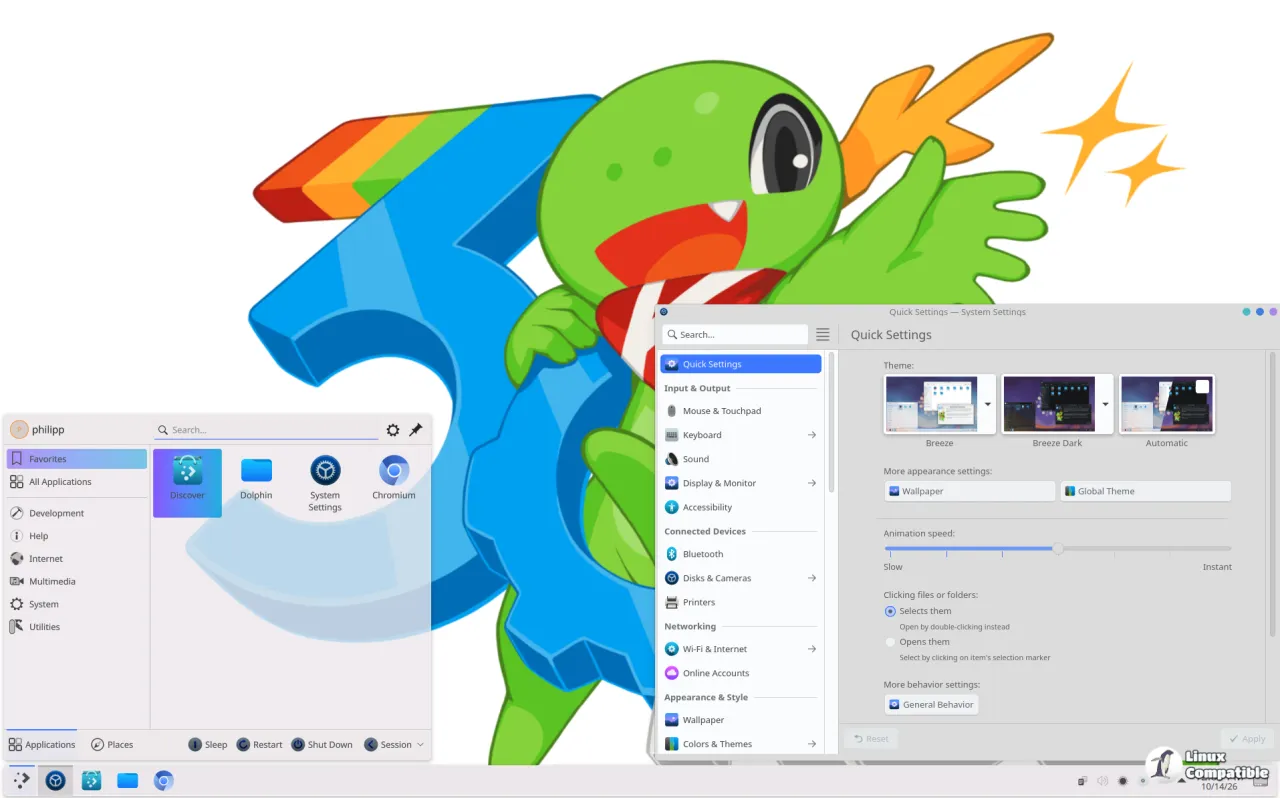The width and height of the screenshot is (1280, 798).
Task: Click the launcher search field
Action: [x=266, y=430]
